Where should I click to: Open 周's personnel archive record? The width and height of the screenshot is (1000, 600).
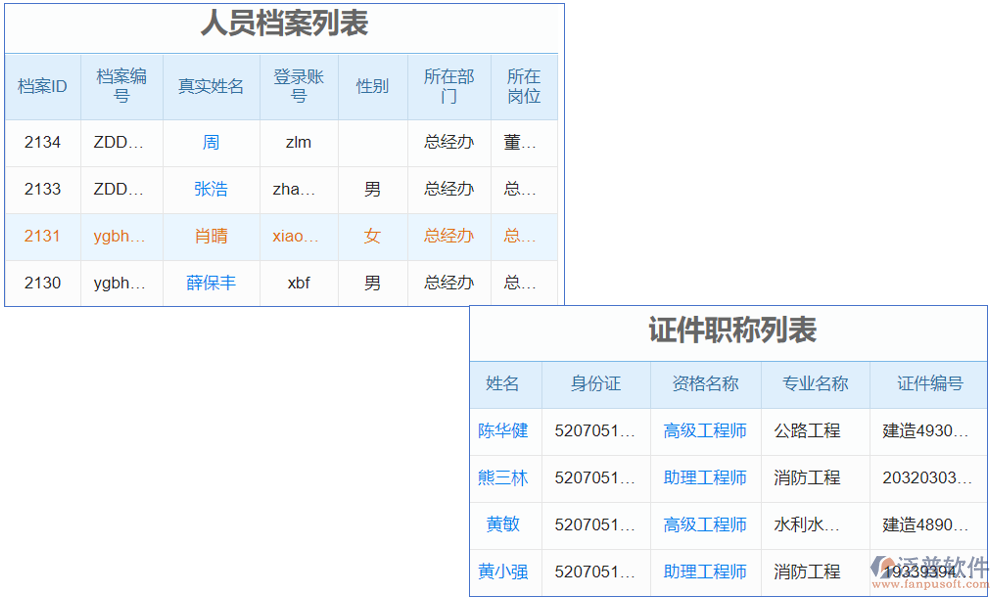[211, 142]
